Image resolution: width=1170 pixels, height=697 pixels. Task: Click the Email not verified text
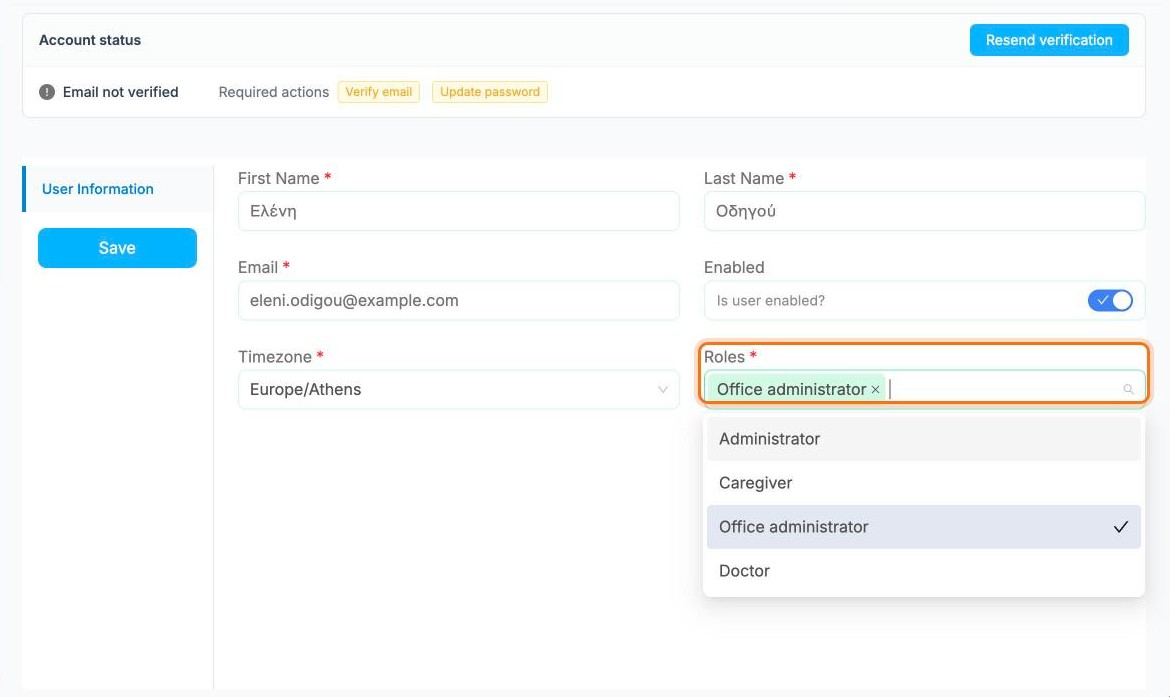[x=120, y=92]
